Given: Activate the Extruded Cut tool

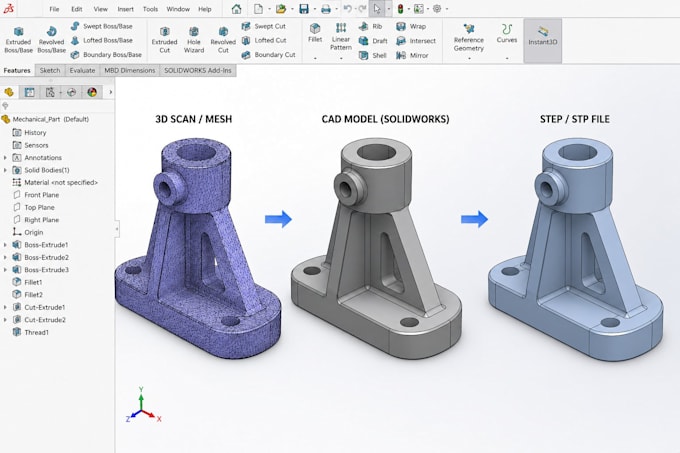Looking at the screenshot, I should (164, 39).
